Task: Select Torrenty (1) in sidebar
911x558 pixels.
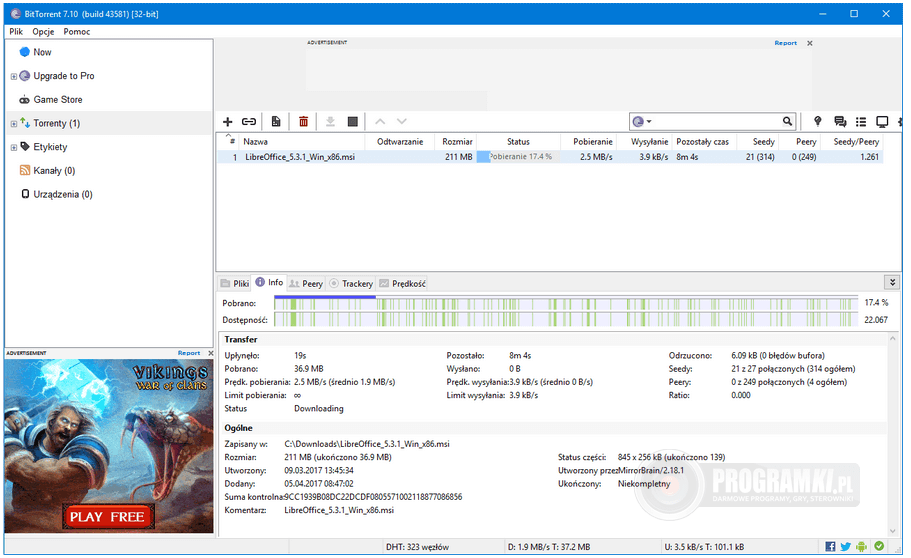Action: tap(57, 123)
